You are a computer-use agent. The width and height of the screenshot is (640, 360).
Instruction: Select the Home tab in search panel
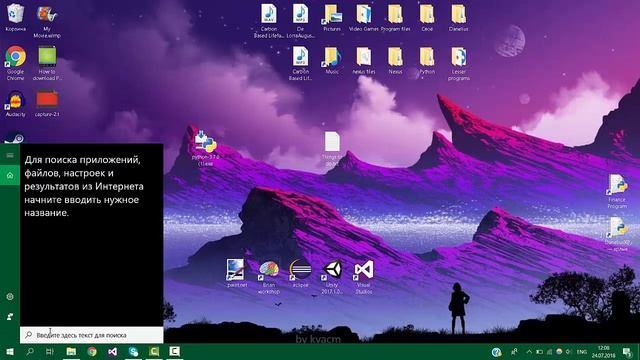pyautogui.click(x=10, y=176)
